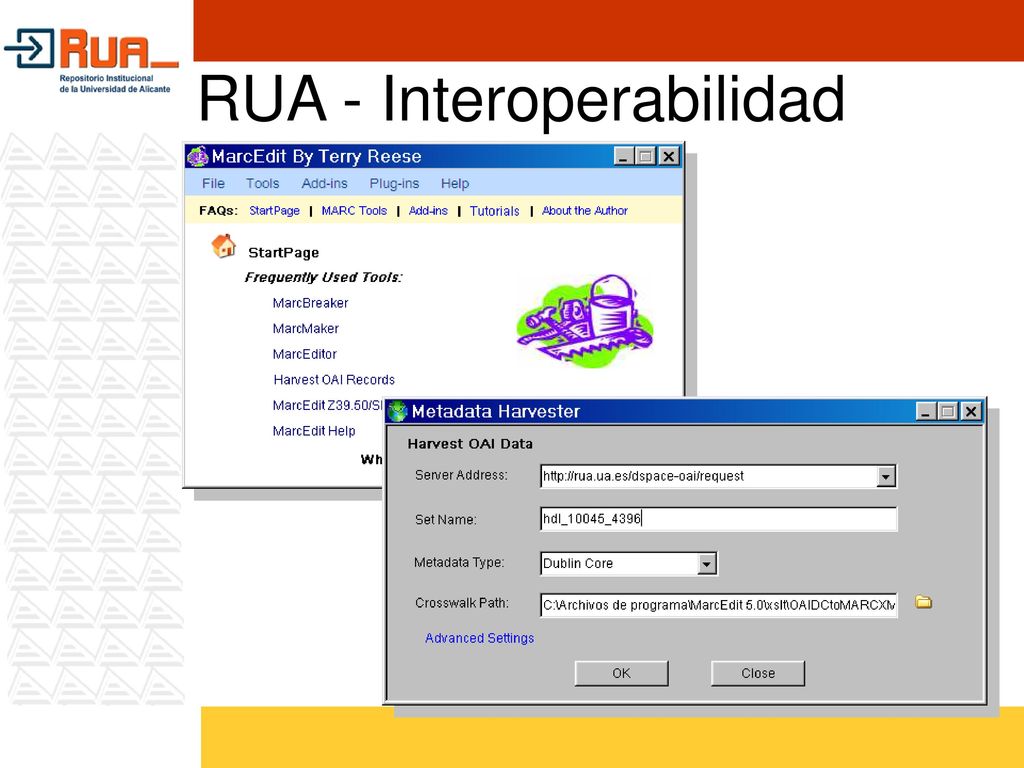This screenshot has height=768, width=1024.
Task: Open the Add-ins menu in MarcEdit
Action: click(325, 184)
